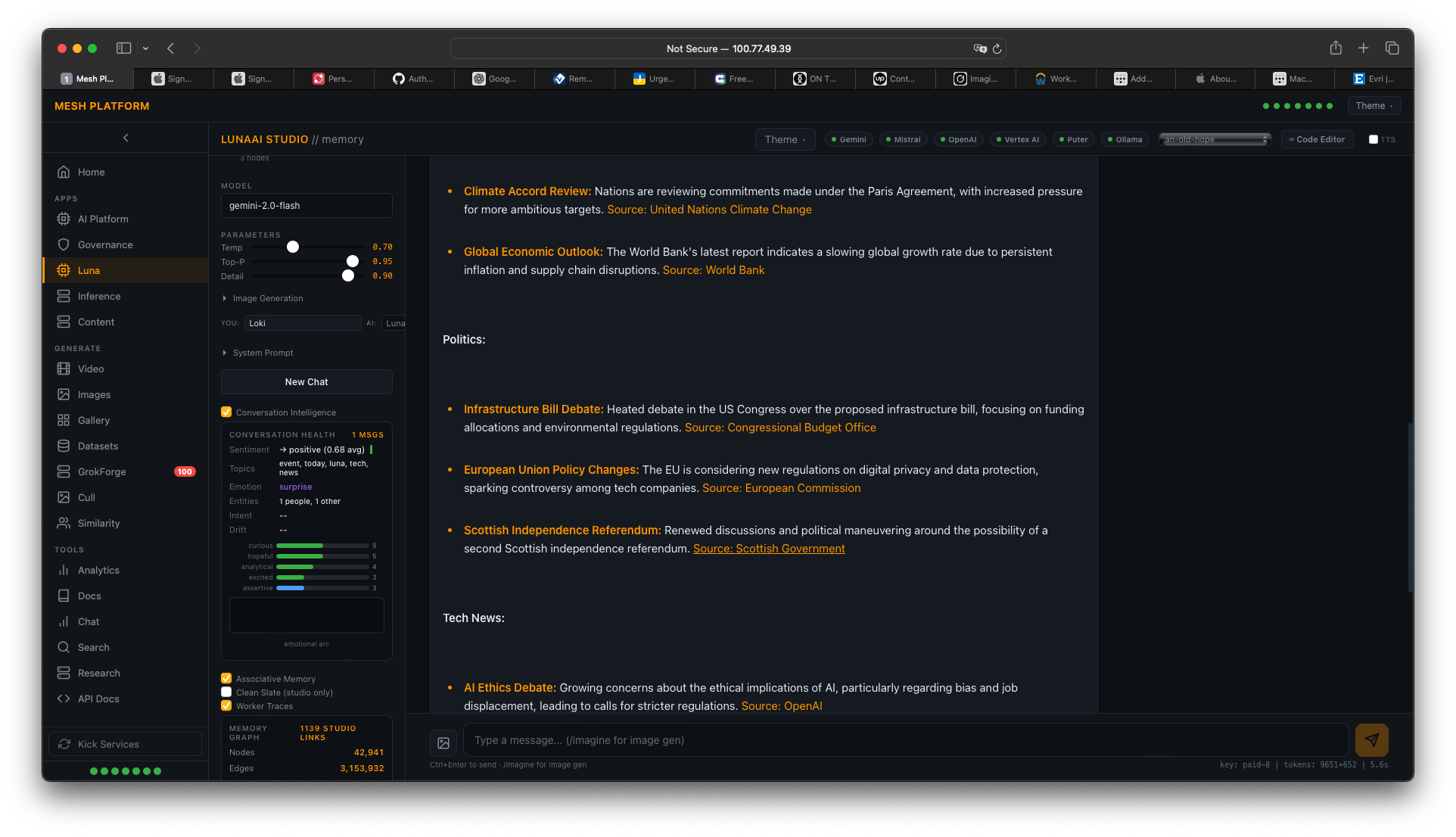Open the Analytics tool
1456x837 pixels.
tap(98, 570)
